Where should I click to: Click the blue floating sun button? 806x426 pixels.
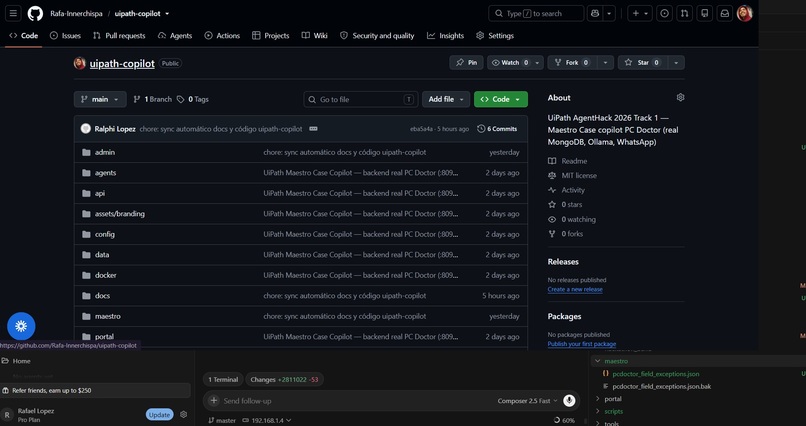pyautogui.click(x=21, y=326)
